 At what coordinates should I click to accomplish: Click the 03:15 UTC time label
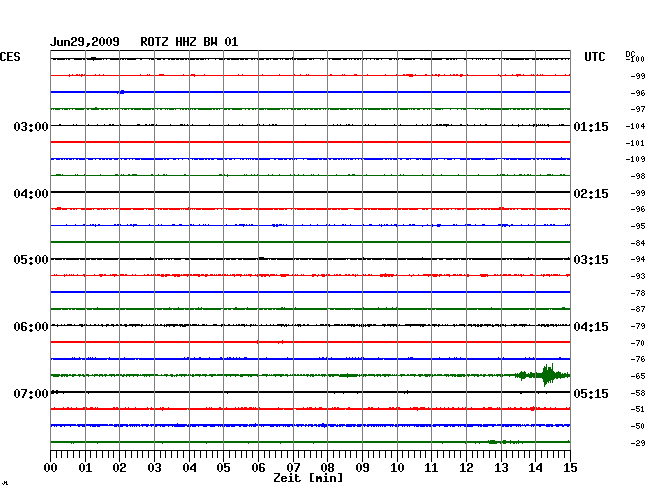(591, 260)
